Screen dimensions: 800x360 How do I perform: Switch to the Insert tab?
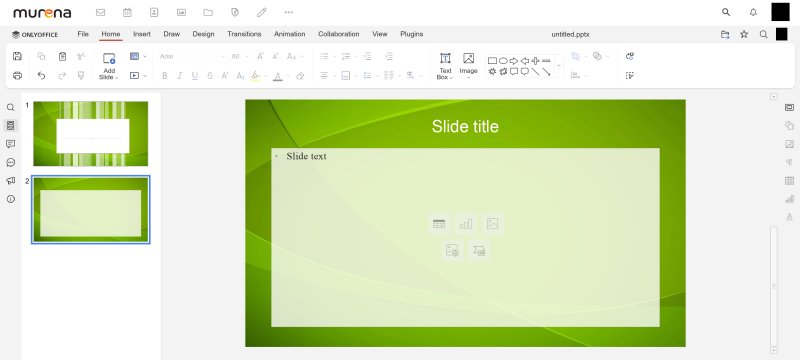(142, 34)
